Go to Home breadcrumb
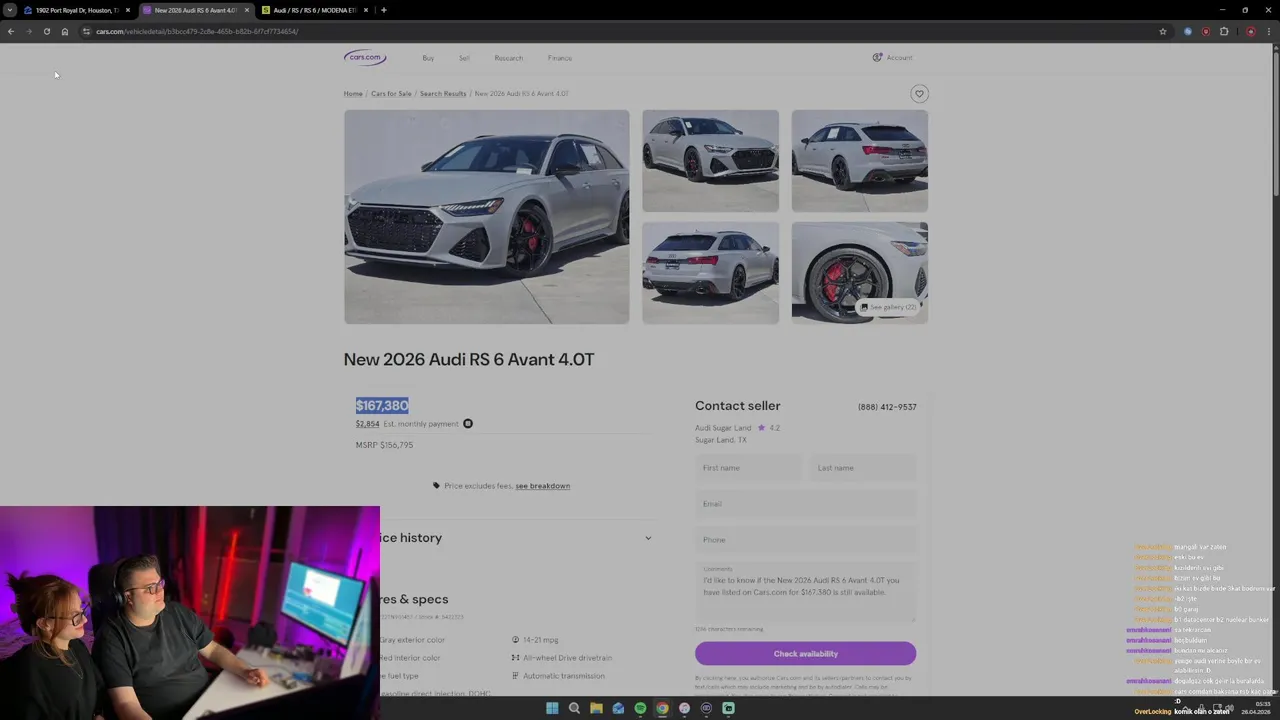Screen dimensions: 1280x720 [x=353, y=94]
